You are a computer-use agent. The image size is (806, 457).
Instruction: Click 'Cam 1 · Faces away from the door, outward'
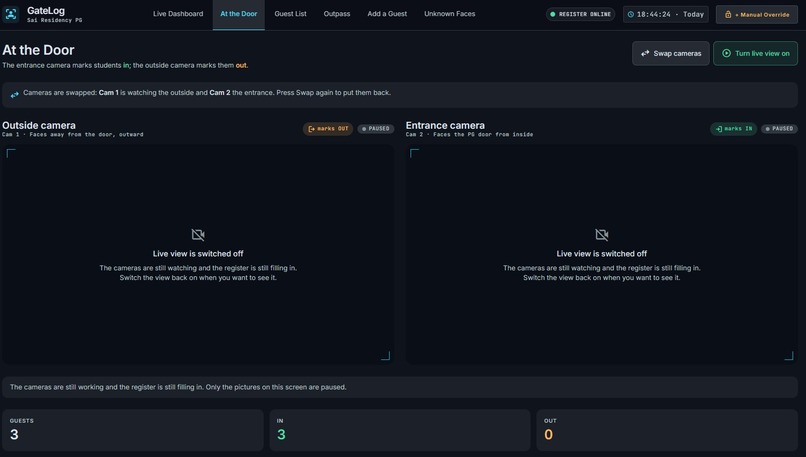point(72,135)
